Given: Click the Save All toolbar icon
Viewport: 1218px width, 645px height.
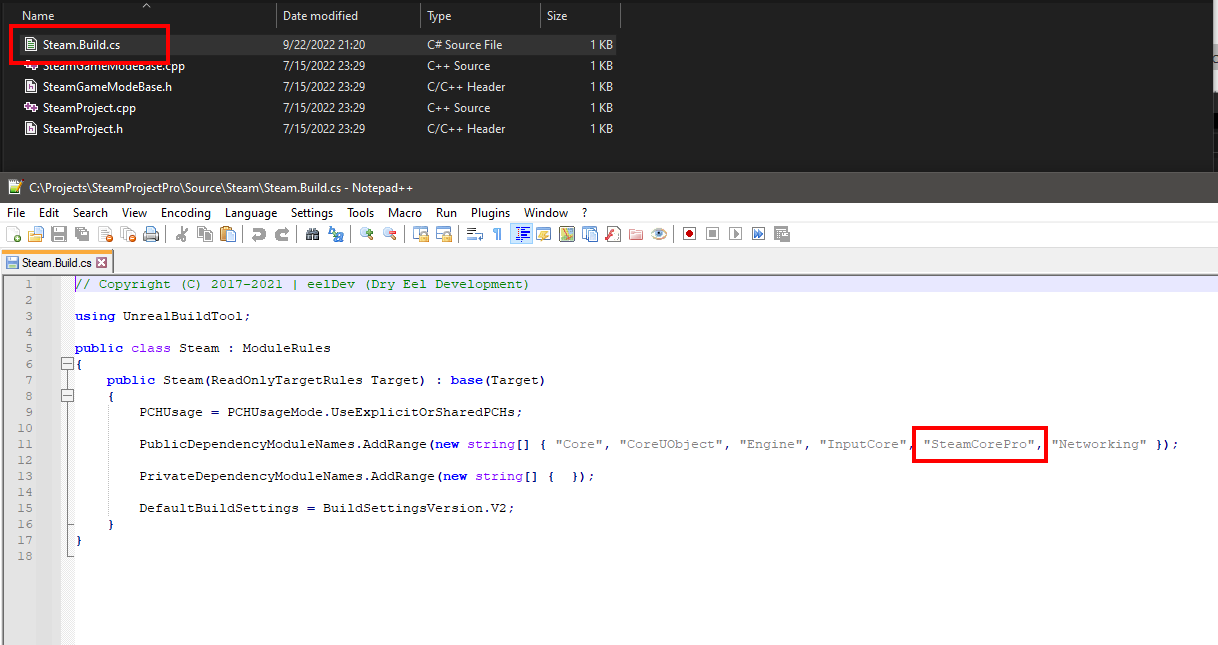Looking at the screenshot, I should pos(82,234).
